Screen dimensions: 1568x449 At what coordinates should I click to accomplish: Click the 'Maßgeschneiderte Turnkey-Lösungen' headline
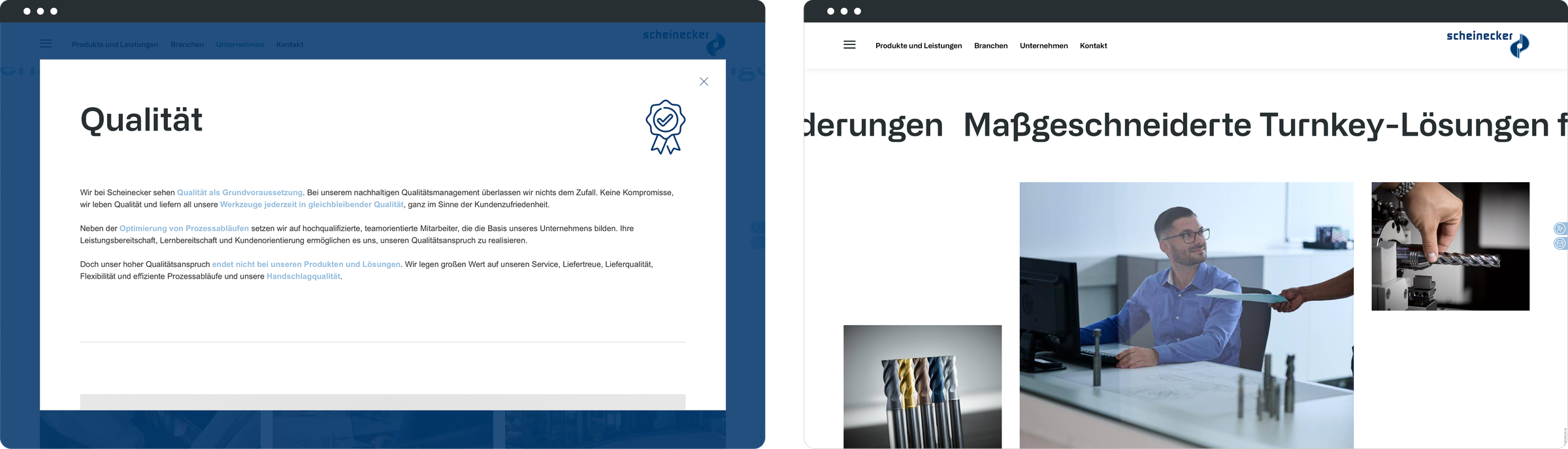(1256, 125)
